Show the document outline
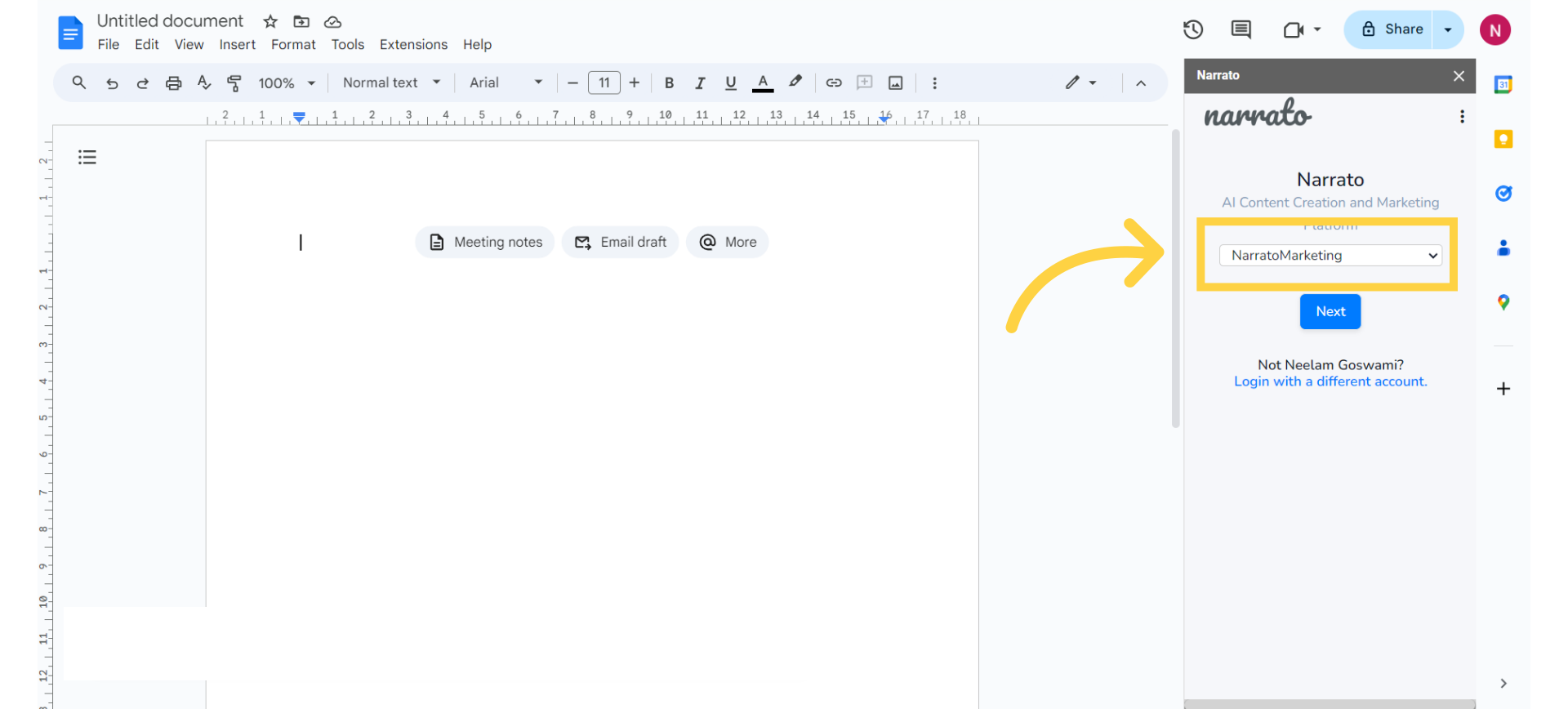 (87, 157)
